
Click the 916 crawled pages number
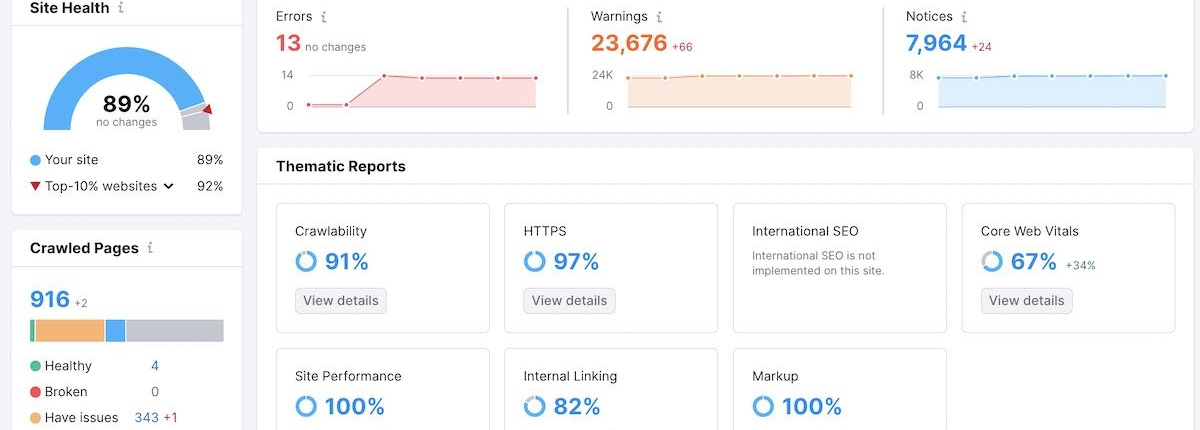click(x=49, y=300)
